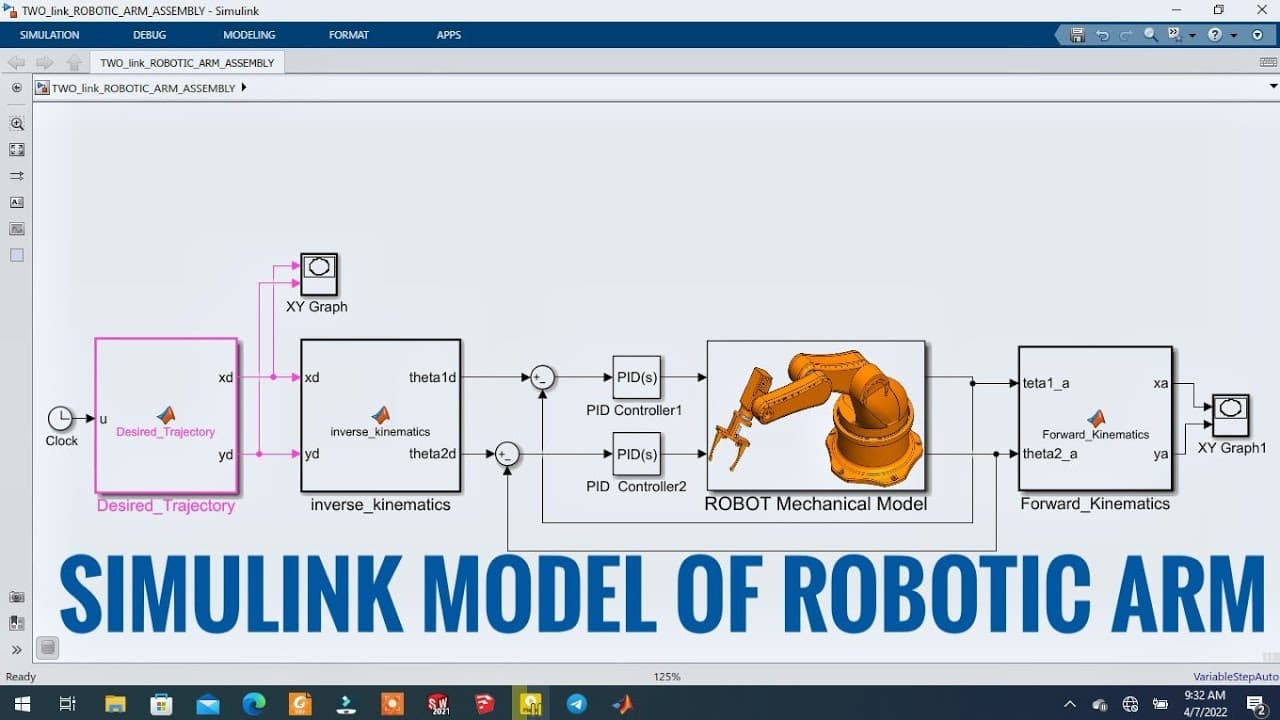Select the PID Controller1 block
Screen dimensions: 1280x720
click(636, 378)
